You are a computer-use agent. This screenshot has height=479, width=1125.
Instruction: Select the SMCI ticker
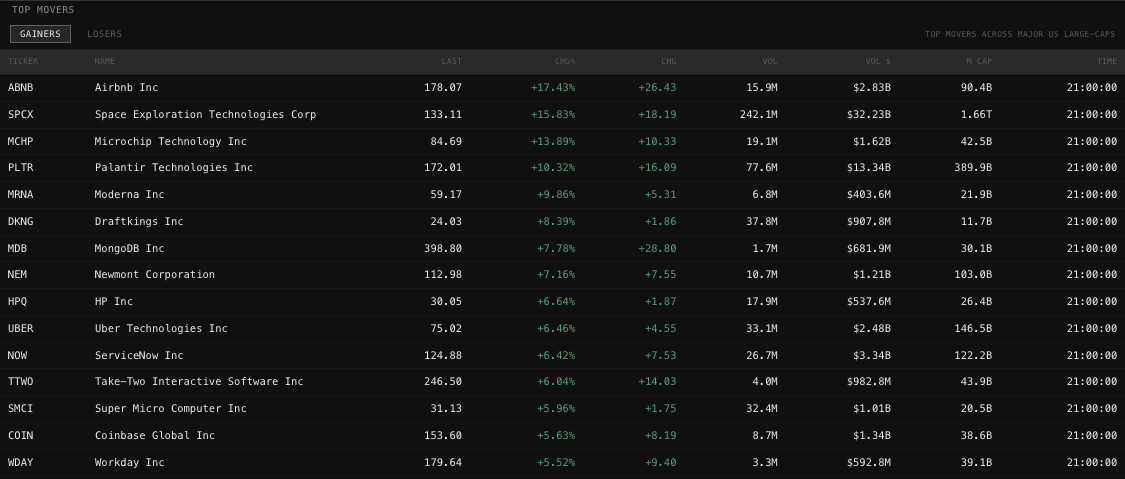click(21, 409)
